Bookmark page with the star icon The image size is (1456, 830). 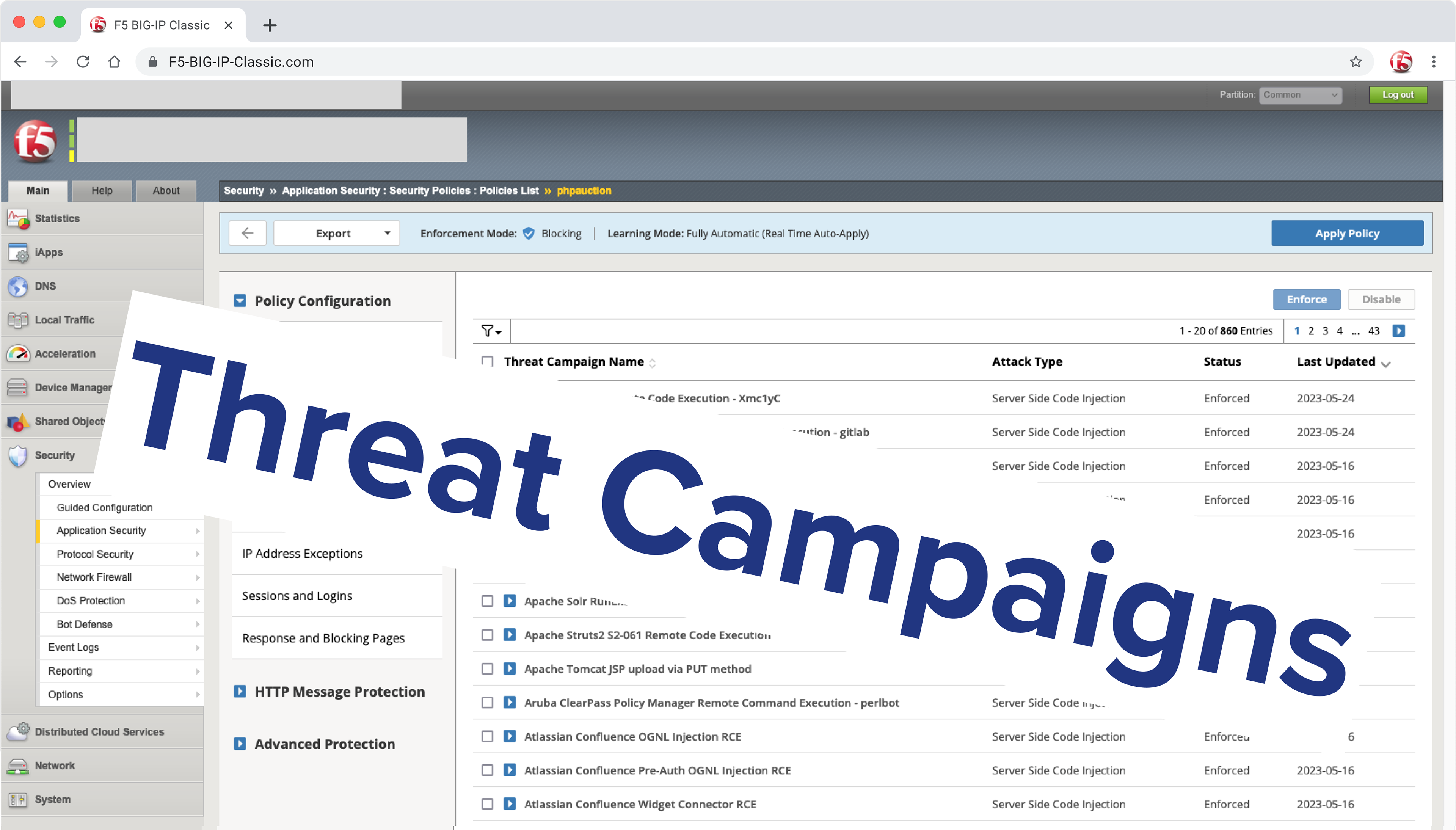tap(1356, 61)
